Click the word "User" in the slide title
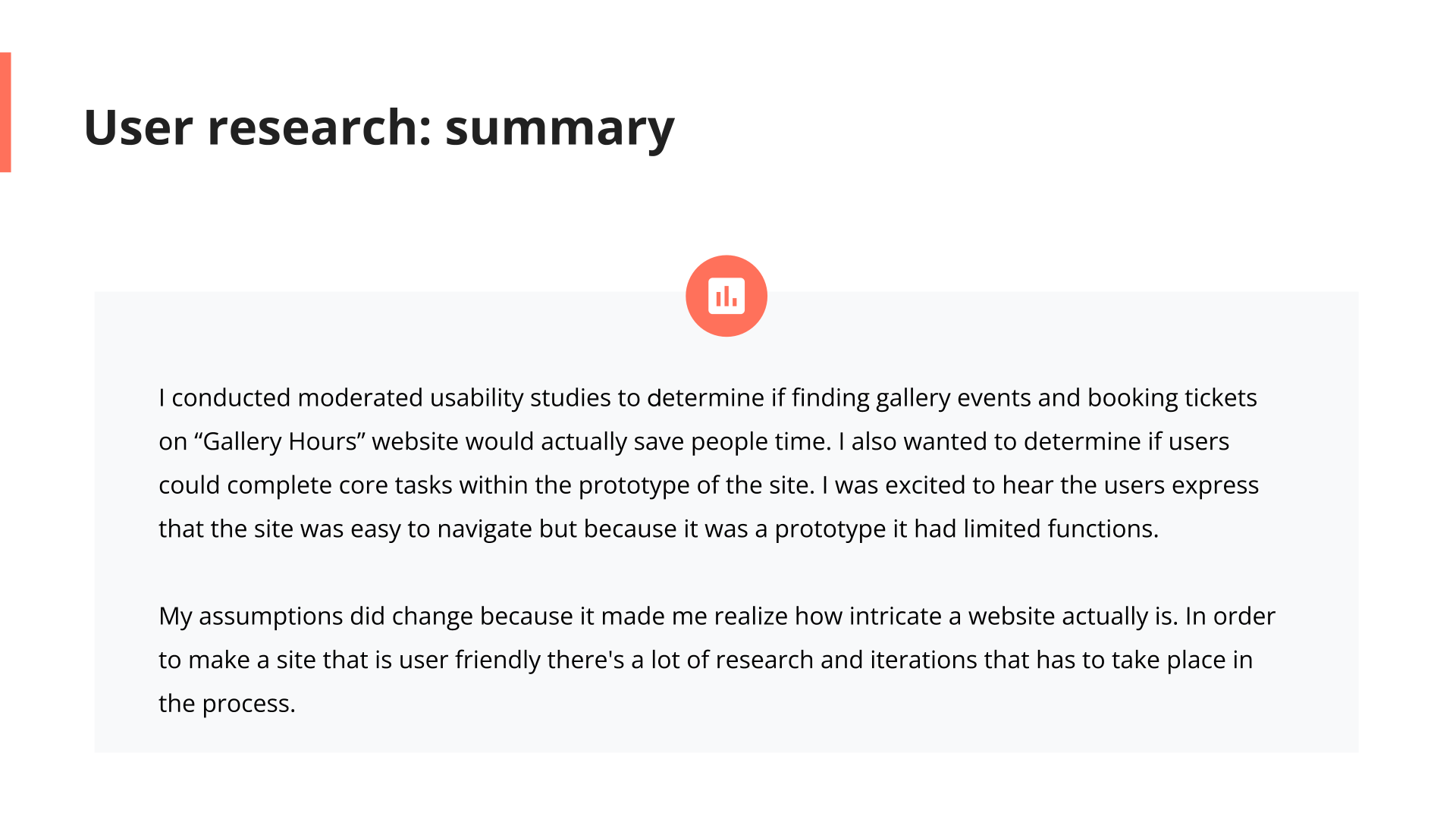 (138, 127)
